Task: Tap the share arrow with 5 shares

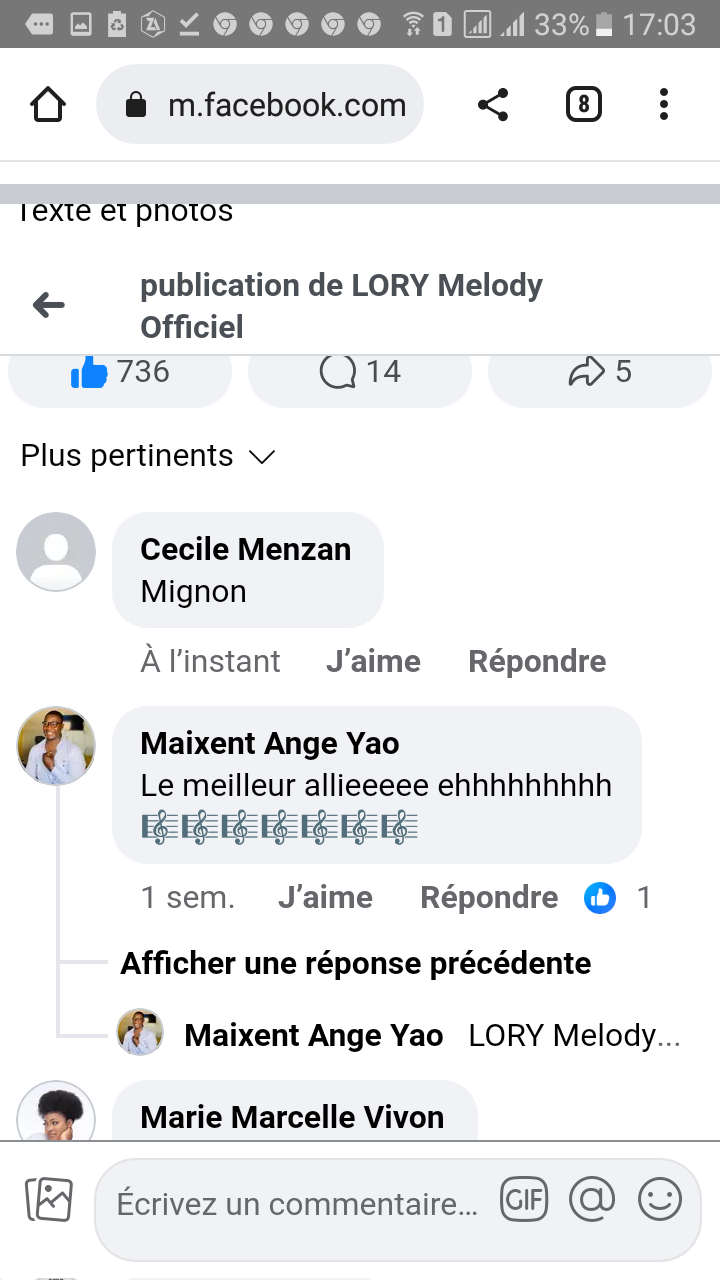Action: pos(600,373)
